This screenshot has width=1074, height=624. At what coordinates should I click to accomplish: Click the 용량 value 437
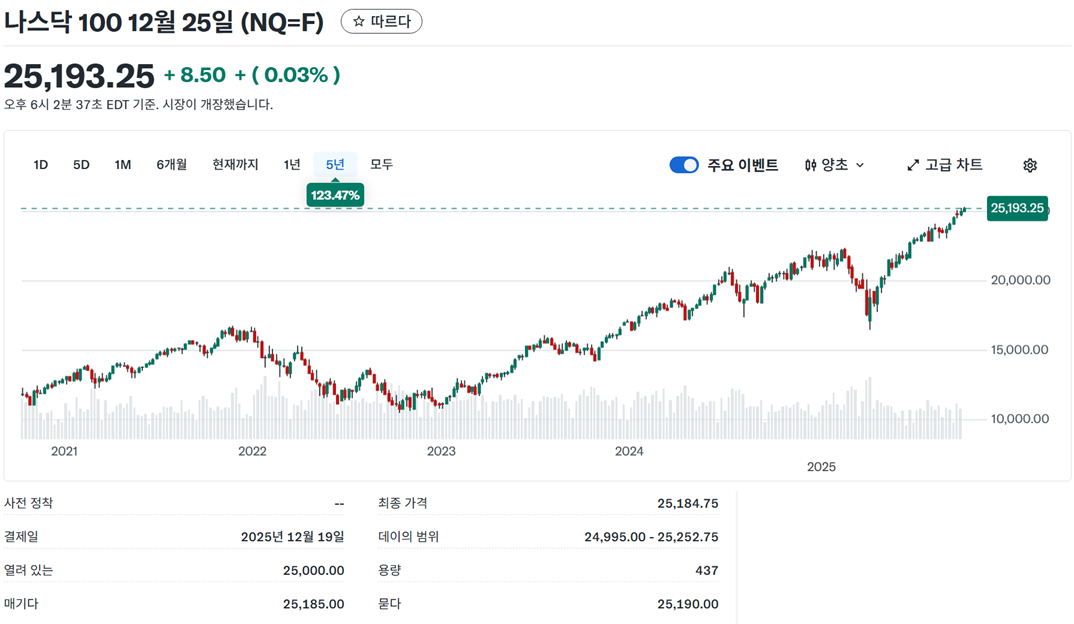(707, 571)
